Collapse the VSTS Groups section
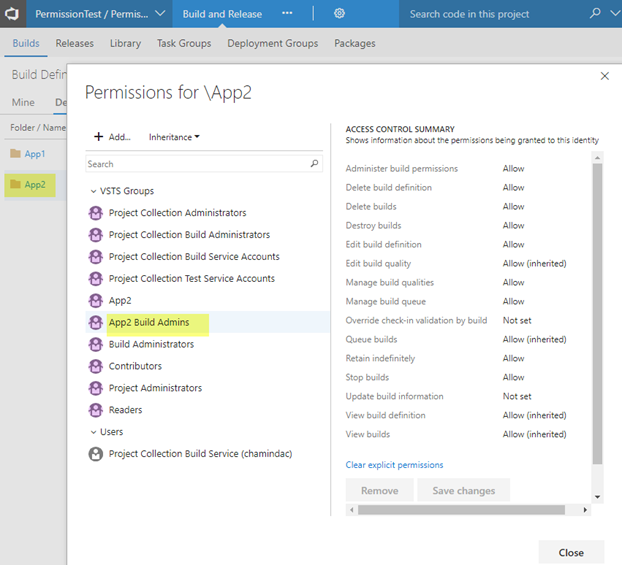Screen dimensions: 622x565 tap(93, 191)
